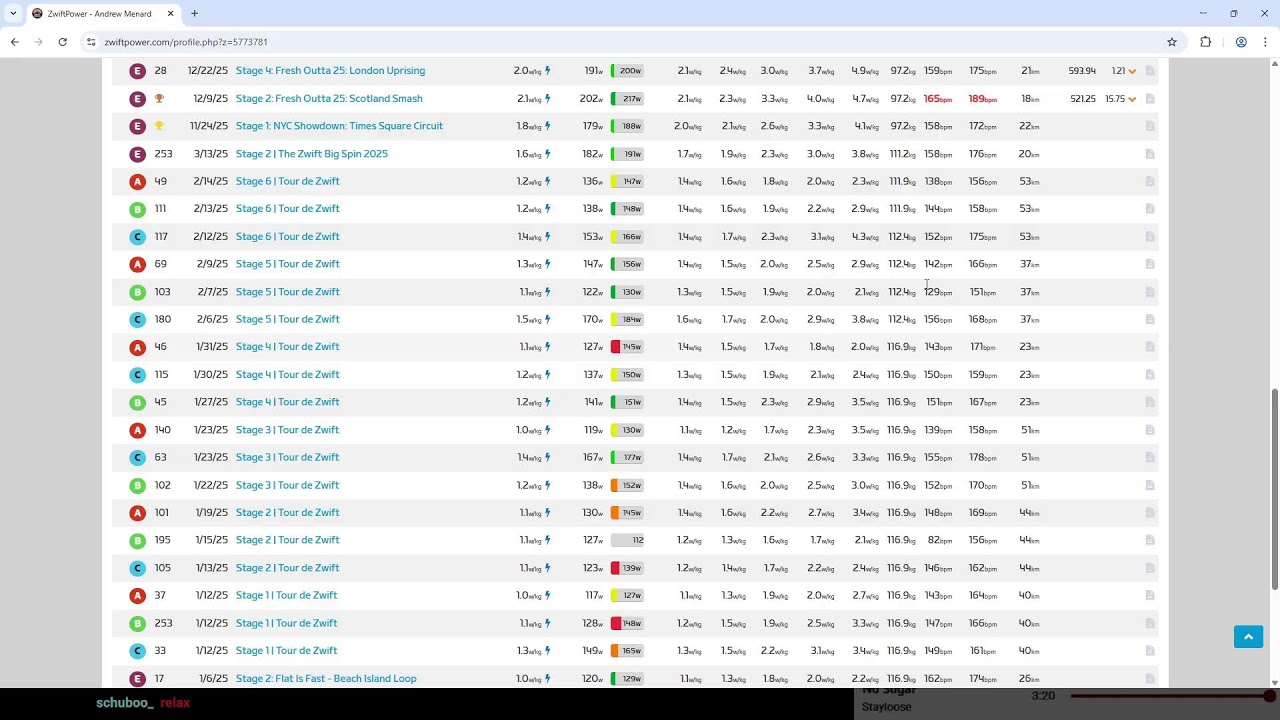
Task: Click the category E badge on the 12/22/25 row
Action: [138, 71]
